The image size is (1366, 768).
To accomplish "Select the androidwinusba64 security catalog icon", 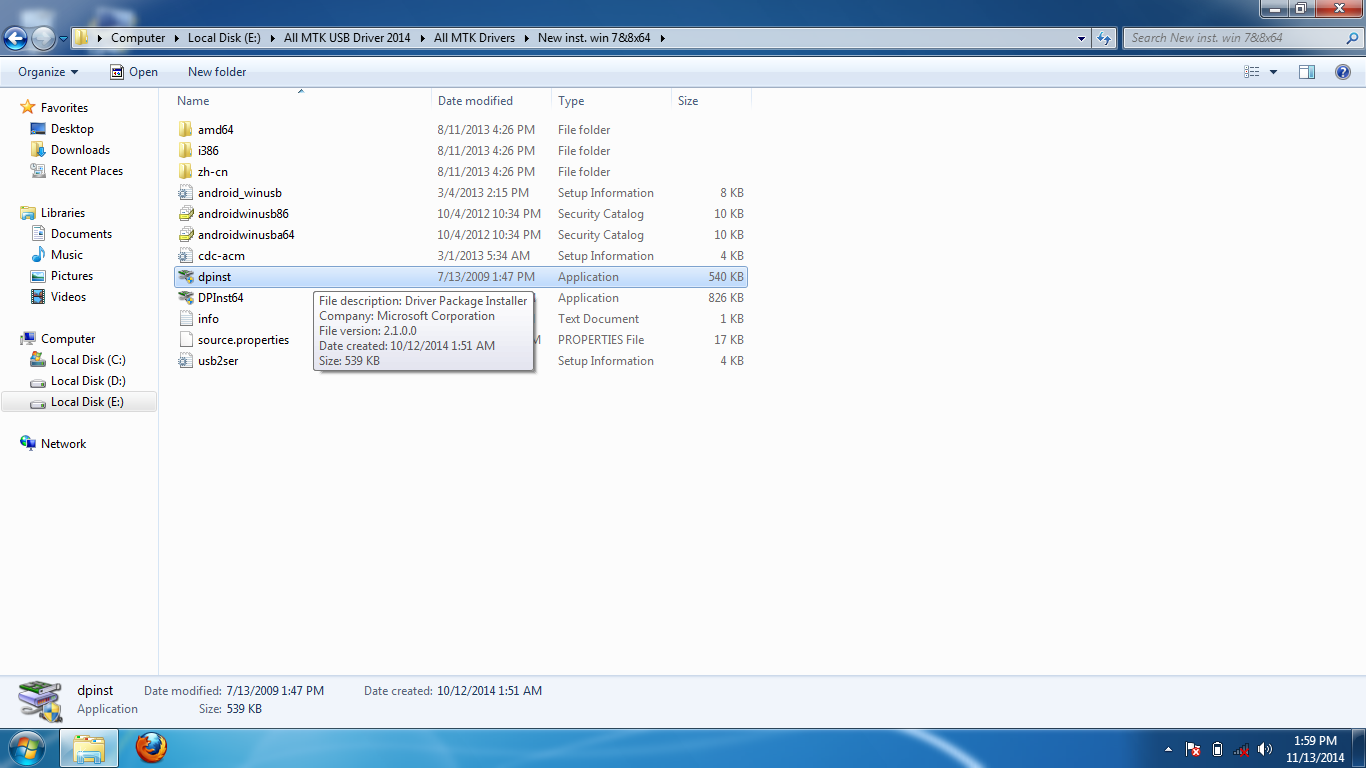I will click(185, 235).
